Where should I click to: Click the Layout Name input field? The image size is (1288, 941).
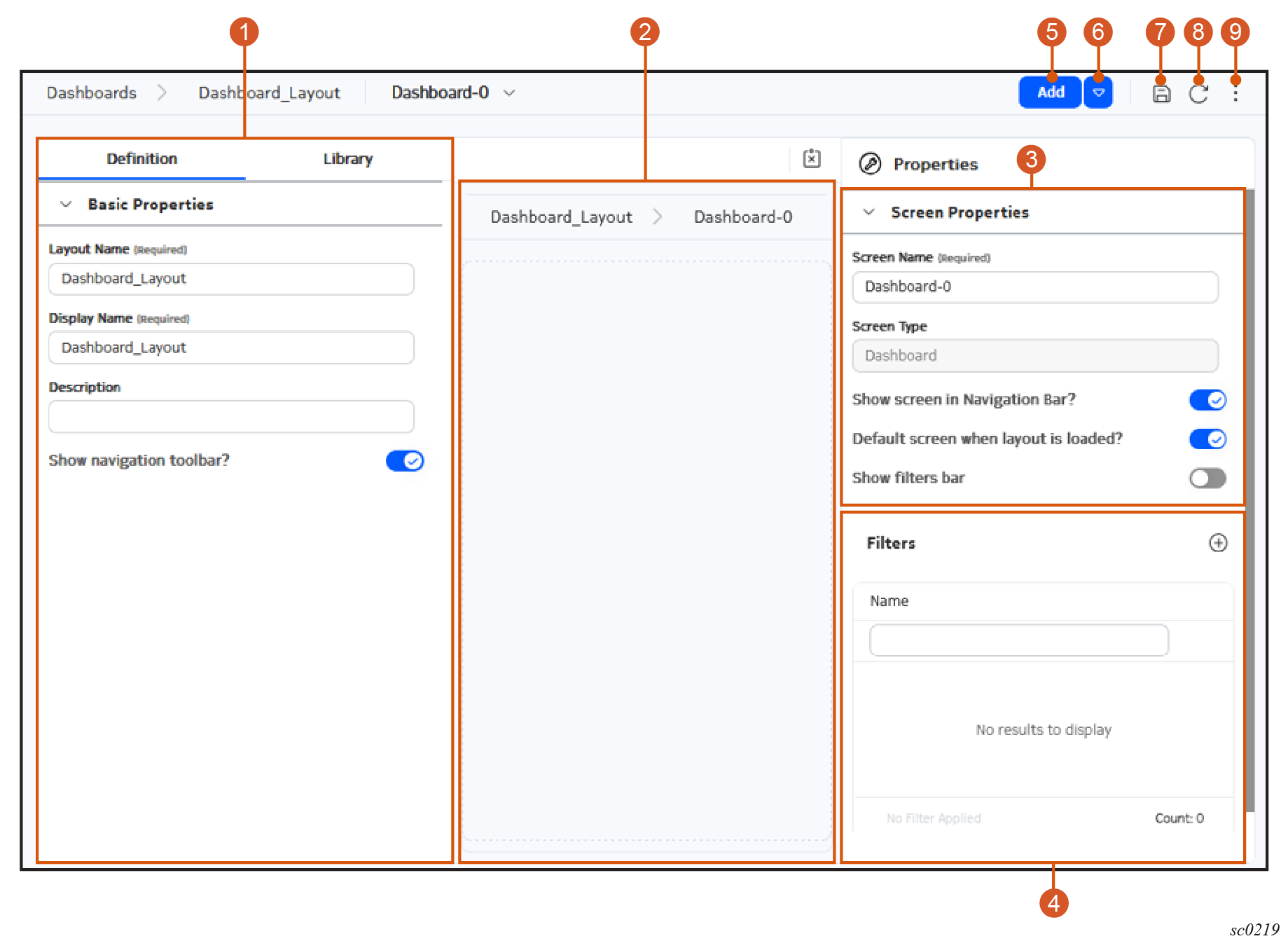pos(231,279)
